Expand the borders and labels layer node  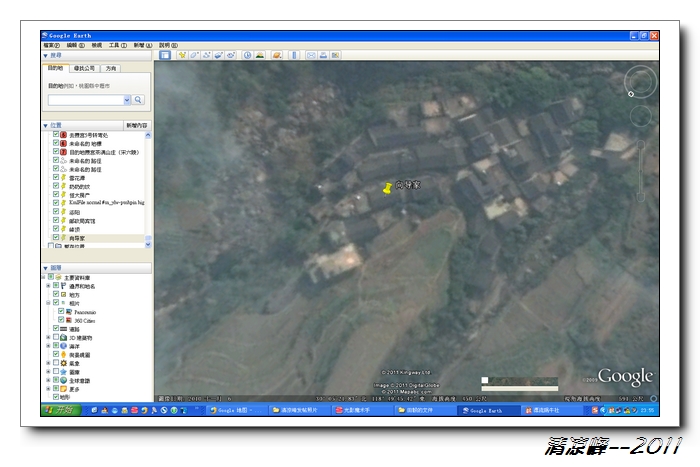coord(49,286)
